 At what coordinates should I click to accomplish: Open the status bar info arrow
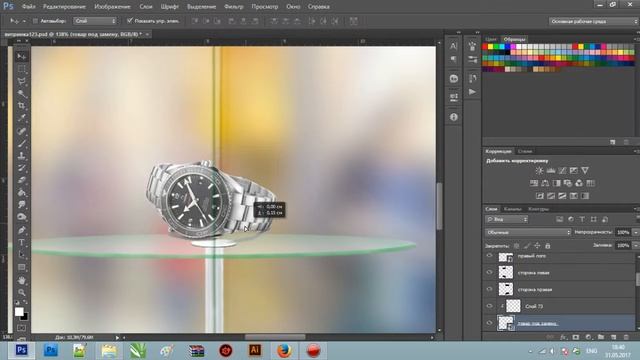pyautogui.click(x=117, y=338)
